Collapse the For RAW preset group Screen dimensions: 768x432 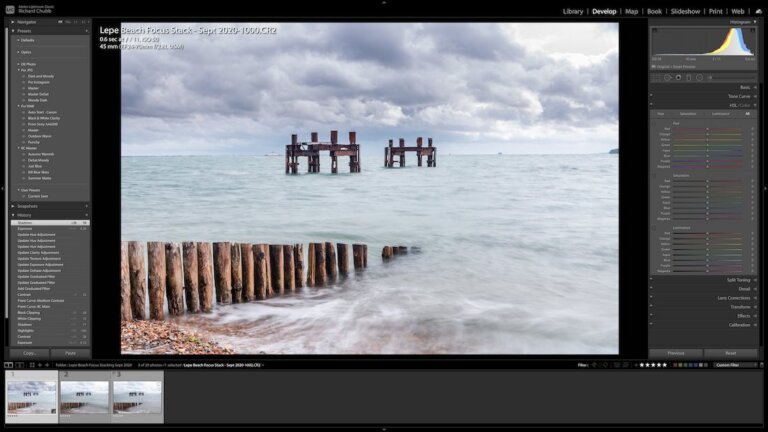[19, 106]
